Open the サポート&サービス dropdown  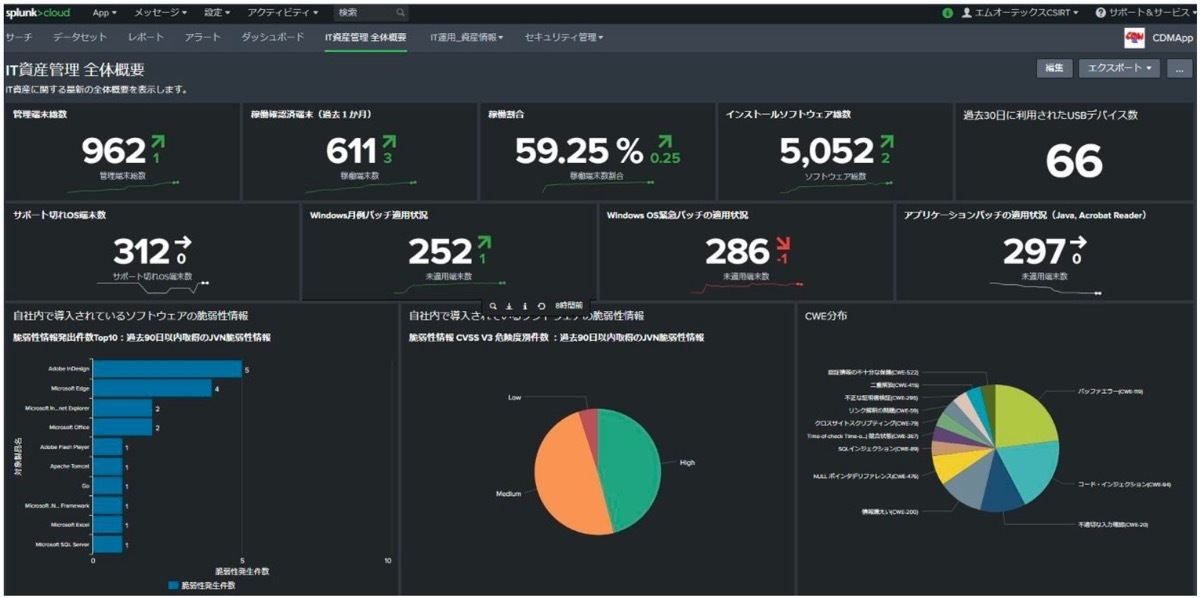(x=1146, y=13)
